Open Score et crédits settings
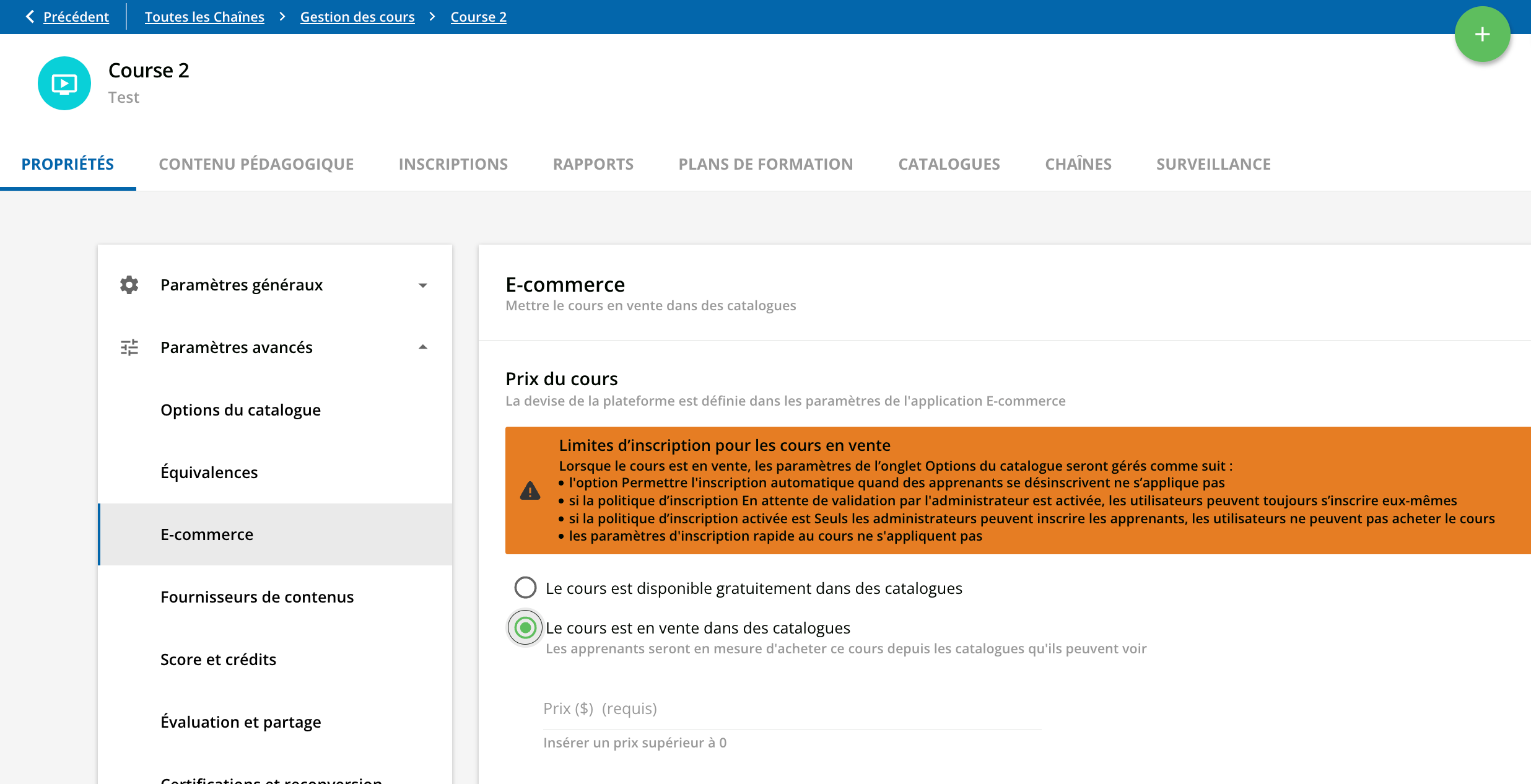The width and height of the screenshot is (1531, 784). (218, 660)
